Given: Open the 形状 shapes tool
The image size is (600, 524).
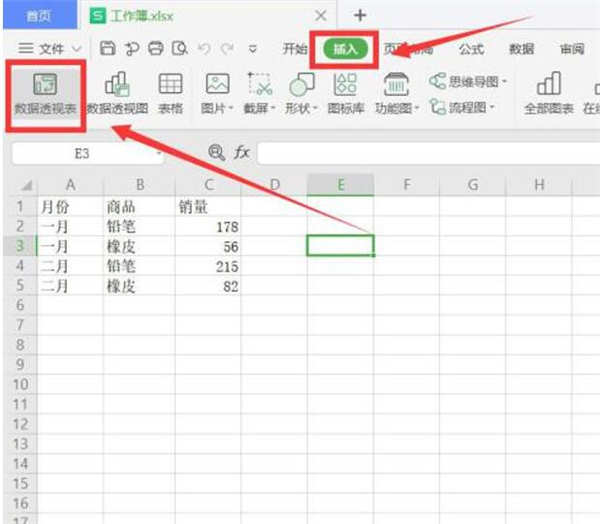Looking at the screenshot, I should click(x=302, y=94).
